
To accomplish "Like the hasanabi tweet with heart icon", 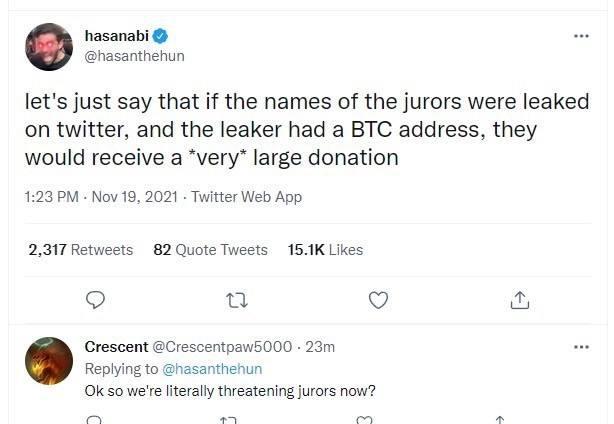I will 378,299.
